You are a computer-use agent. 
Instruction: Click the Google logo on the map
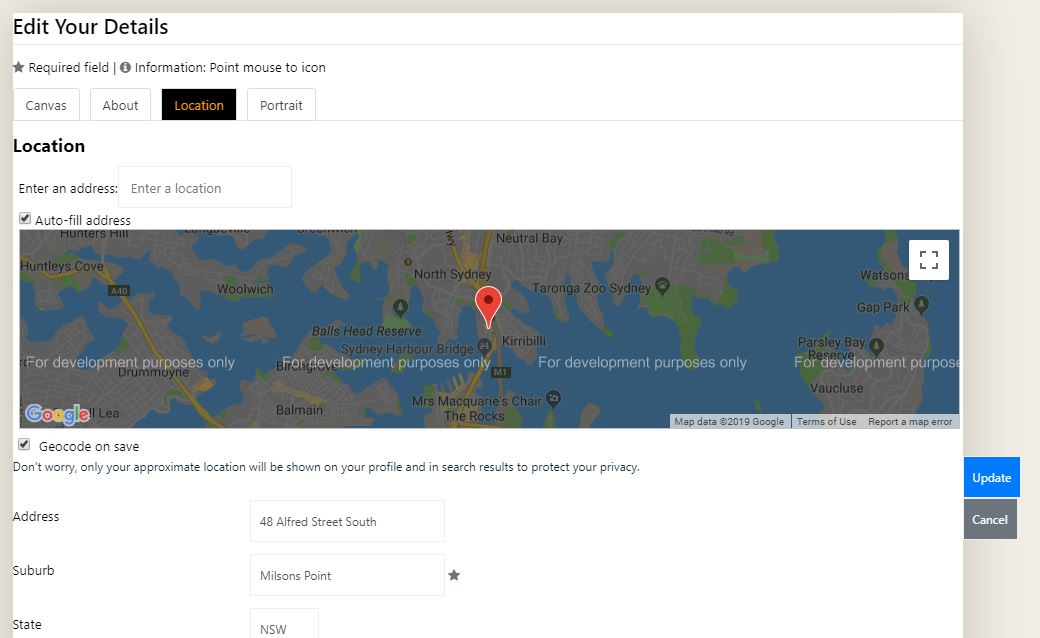coord(57,414)
